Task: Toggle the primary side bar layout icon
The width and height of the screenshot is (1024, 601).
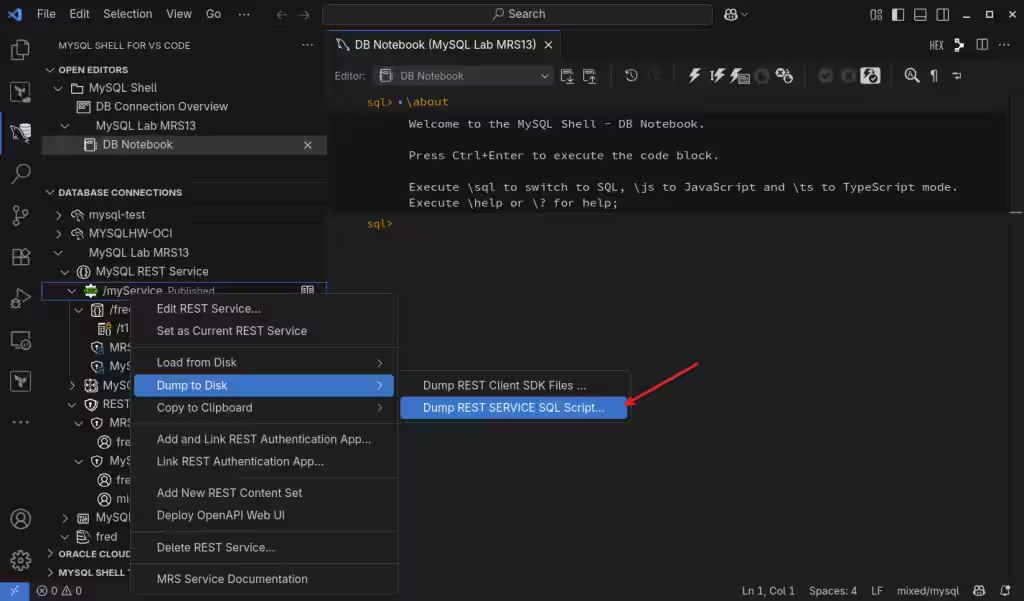Action: point(898,14)
